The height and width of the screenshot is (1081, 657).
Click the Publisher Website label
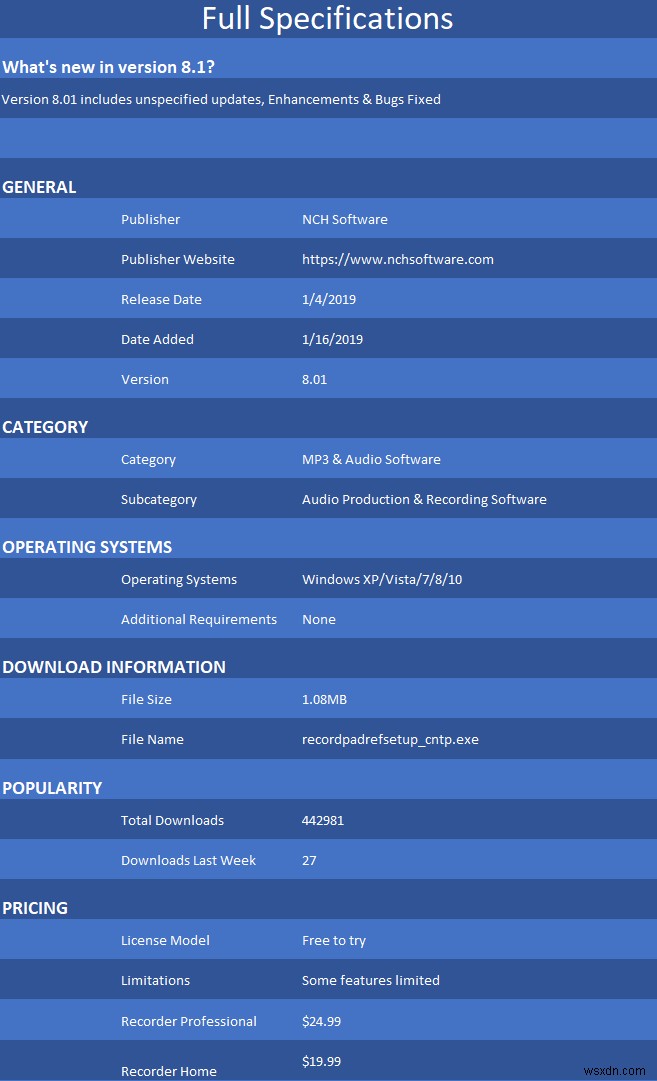tap(178, 259)
